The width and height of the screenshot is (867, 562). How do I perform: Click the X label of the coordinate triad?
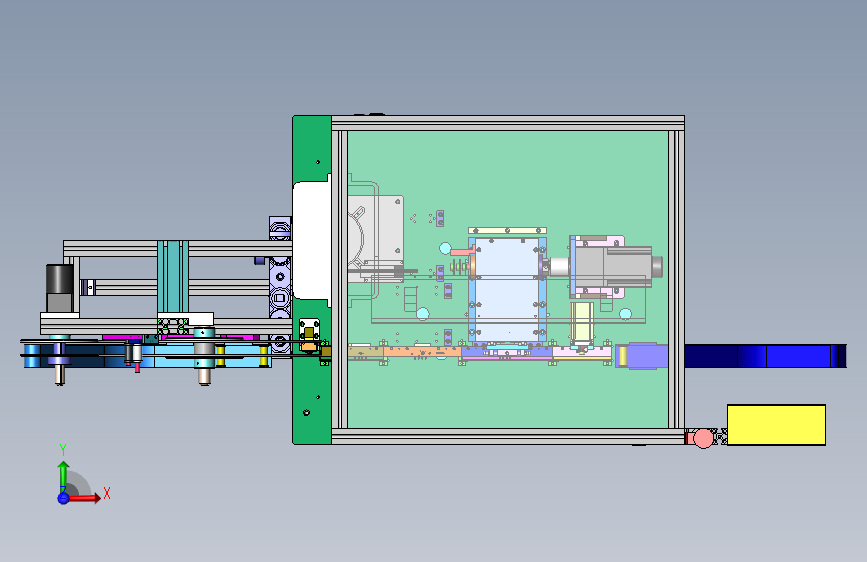[107, 493]
